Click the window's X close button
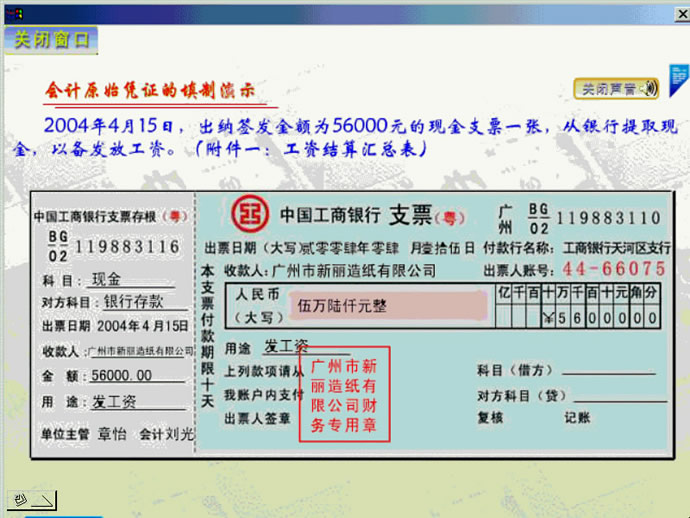 point(682,14)
